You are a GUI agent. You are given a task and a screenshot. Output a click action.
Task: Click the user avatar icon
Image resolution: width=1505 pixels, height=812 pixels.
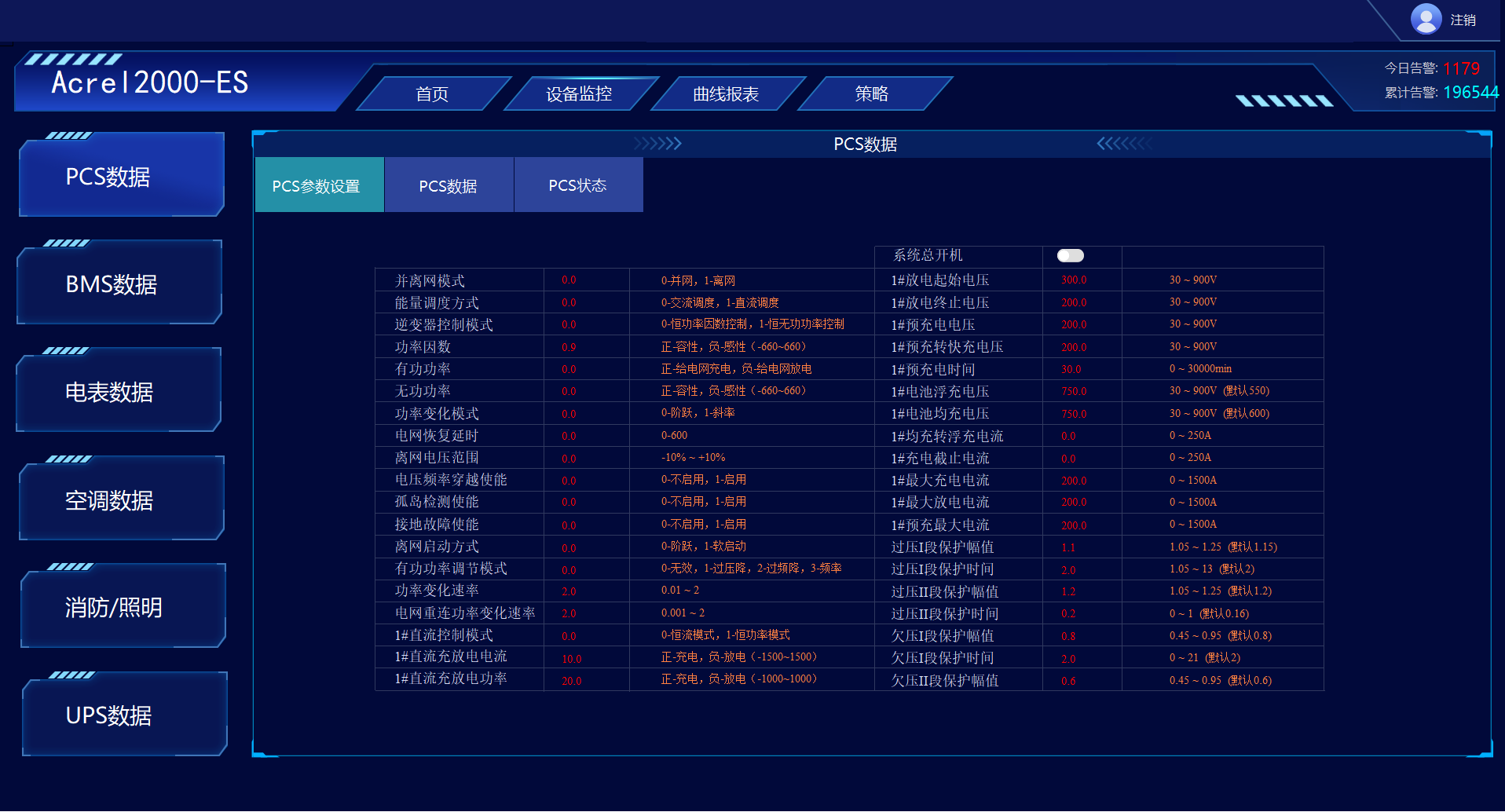pyautogui.click(x=1426, y=19)
